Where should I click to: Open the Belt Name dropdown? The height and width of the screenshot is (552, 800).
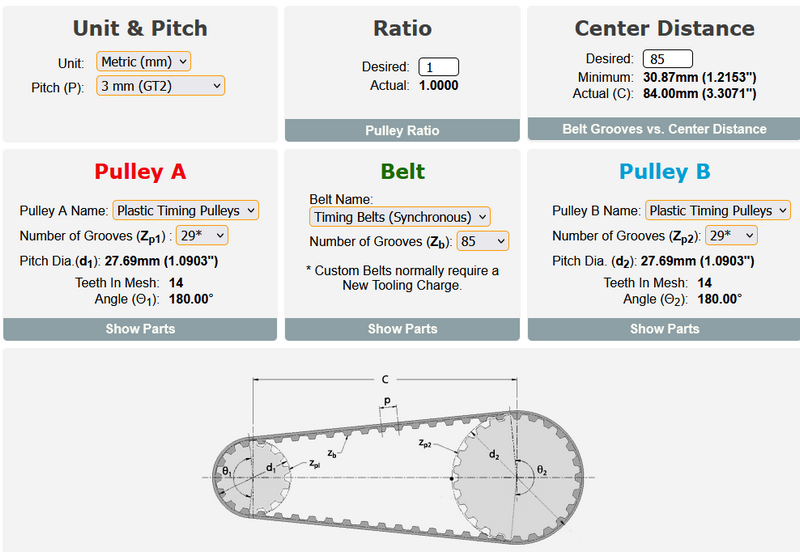point(399,217)
